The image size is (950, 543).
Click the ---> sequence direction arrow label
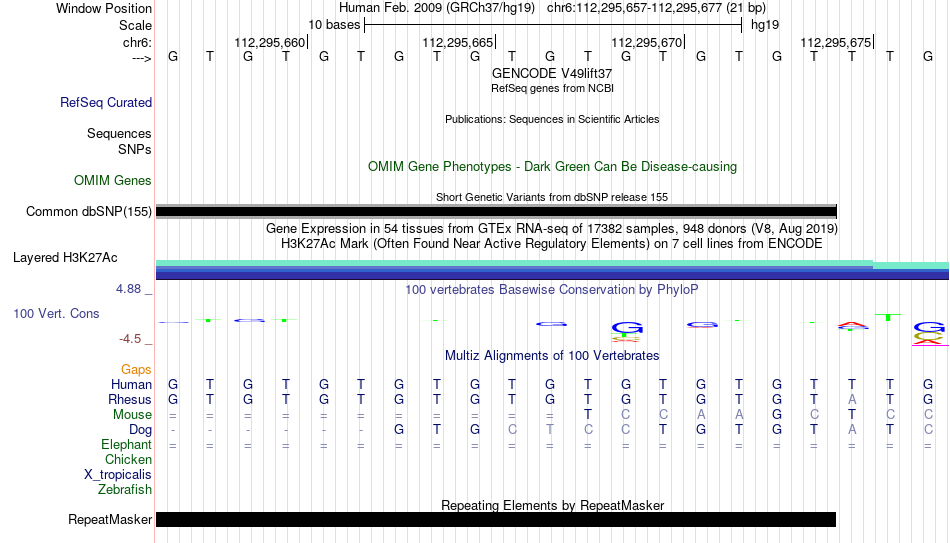tap(142, 58)
